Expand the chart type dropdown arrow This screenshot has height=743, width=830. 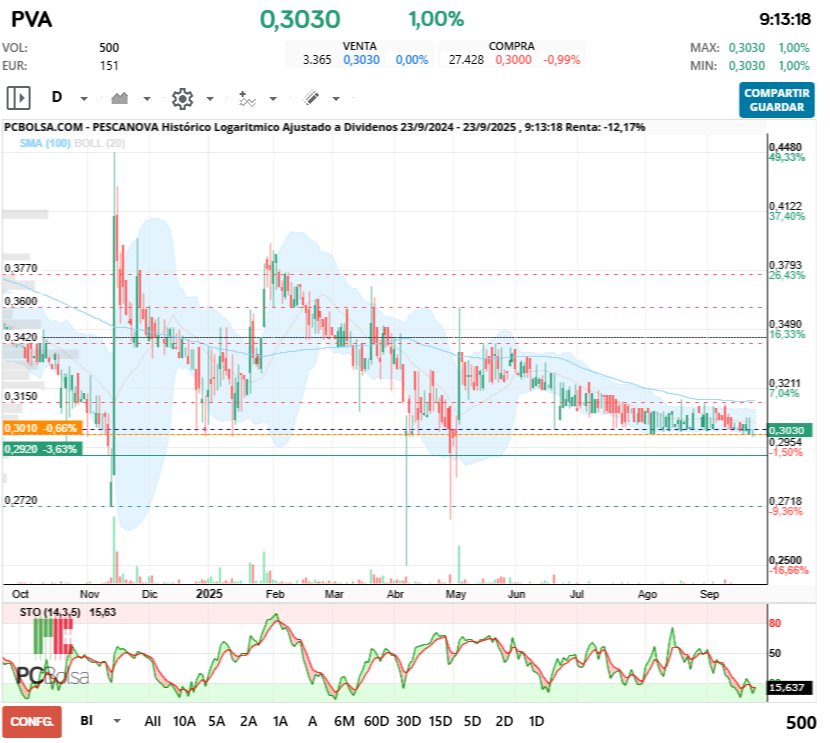146,99
